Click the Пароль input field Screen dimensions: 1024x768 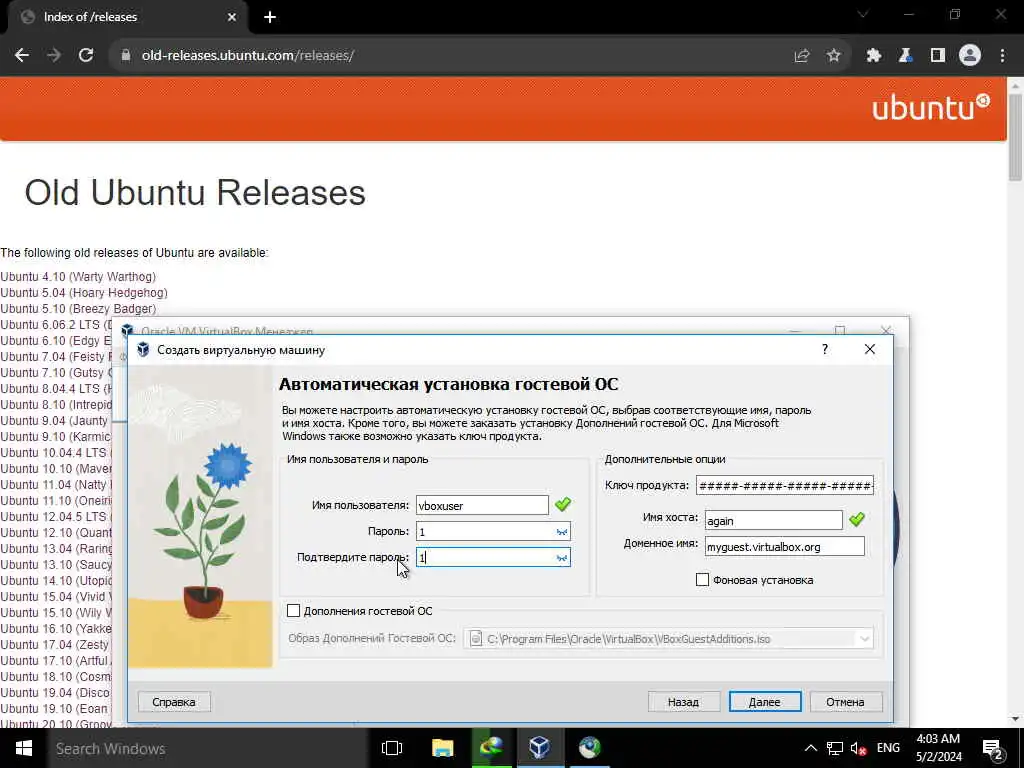(x=484, y=532)
